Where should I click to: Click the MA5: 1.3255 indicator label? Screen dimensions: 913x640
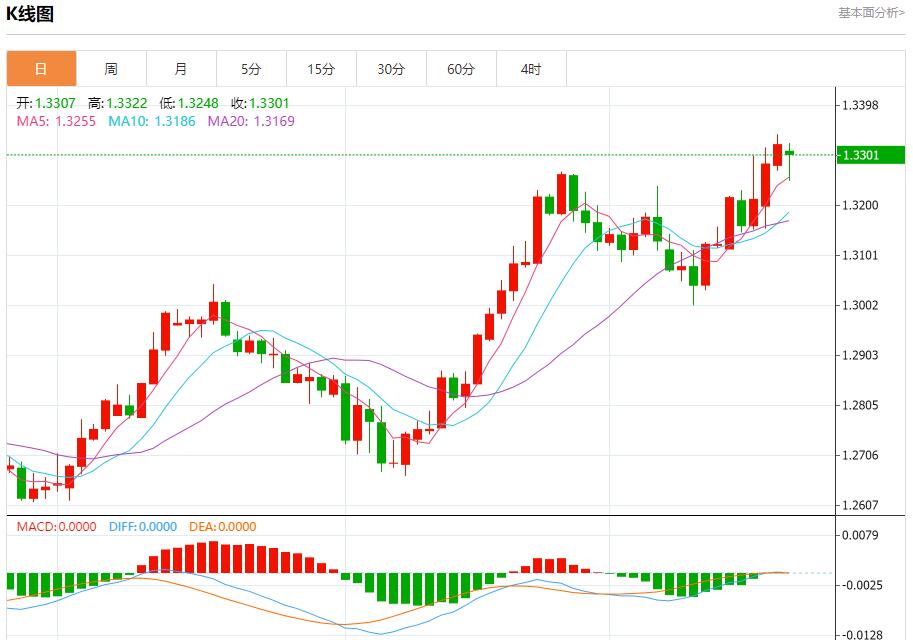pyautogui.click(x=55, y=121)
